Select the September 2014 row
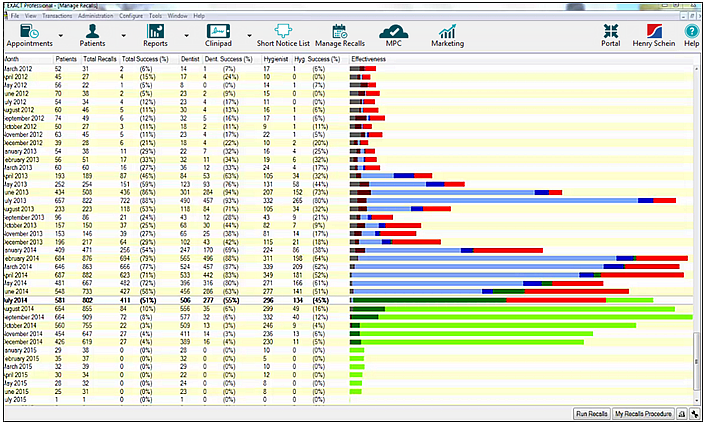Image resolution: width=704 pixels, height=424 pixels. pos(348,317)
